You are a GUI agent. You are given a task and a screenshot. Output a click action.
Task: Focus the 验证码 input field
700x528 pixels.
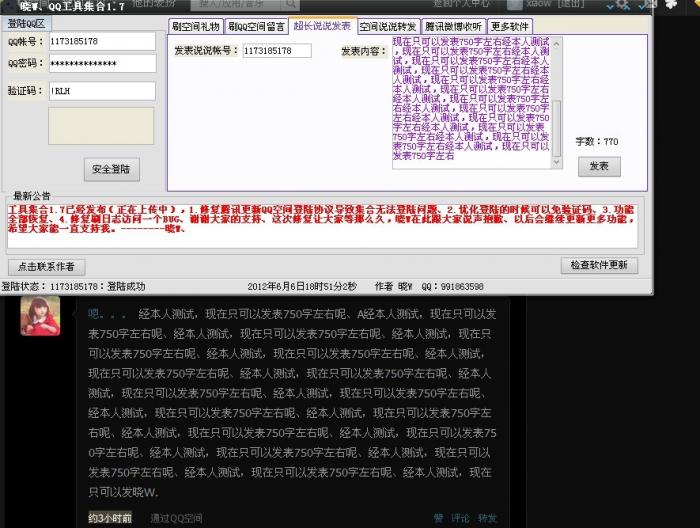[x=102, y=91]
